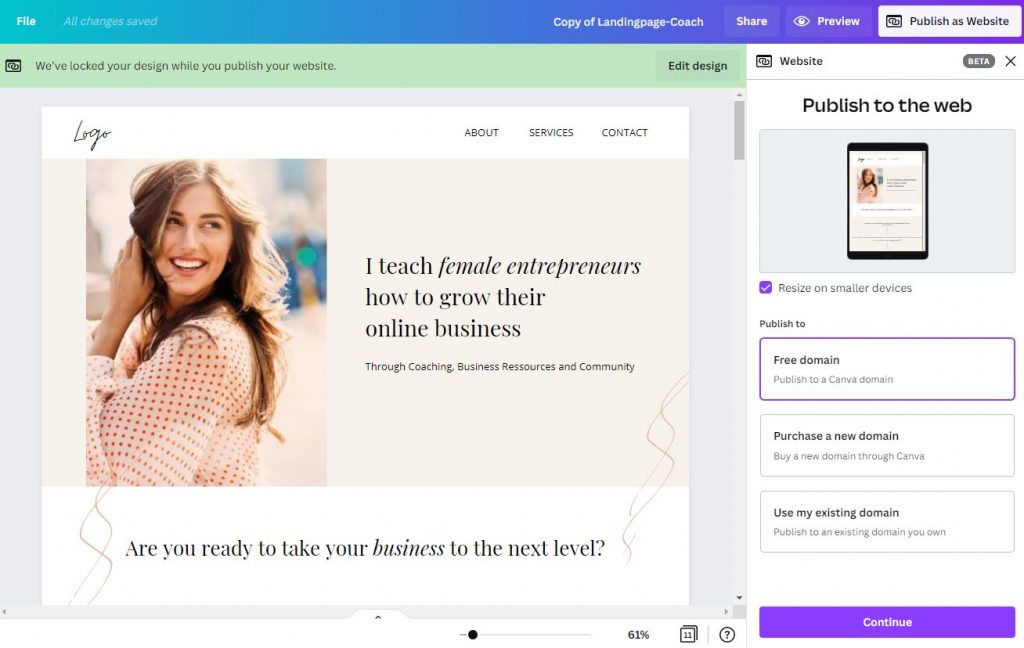Adjust the zoom slider handle
Screen dimensions: 1024x648
[471, 634]
